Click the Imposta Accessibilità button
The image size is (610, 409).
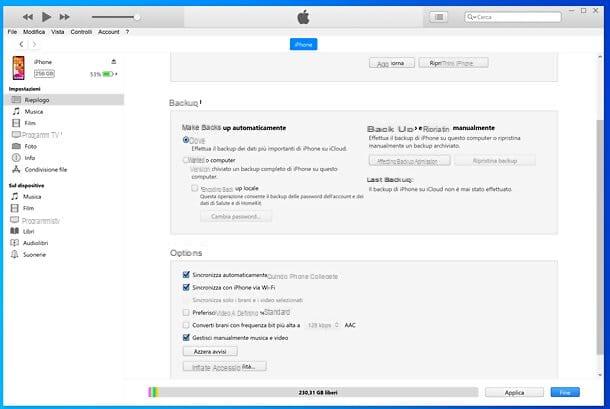pyautogui.click(x=224, y=367)
